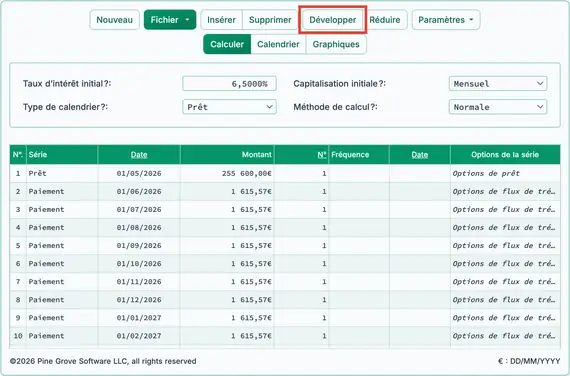The width and height of the screenshot is (570, 376).
Task: Click the Développer button
Action: pyautogui.click(x=332, y=20)
